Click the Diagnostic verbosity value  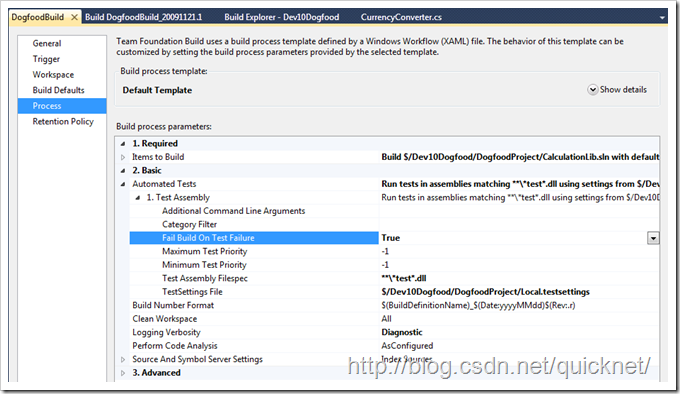coord(402,332)
